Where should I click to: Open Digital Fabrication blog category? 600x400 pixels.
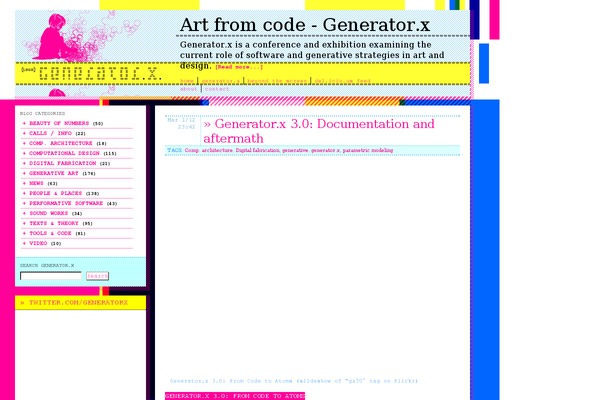[62, 163]
